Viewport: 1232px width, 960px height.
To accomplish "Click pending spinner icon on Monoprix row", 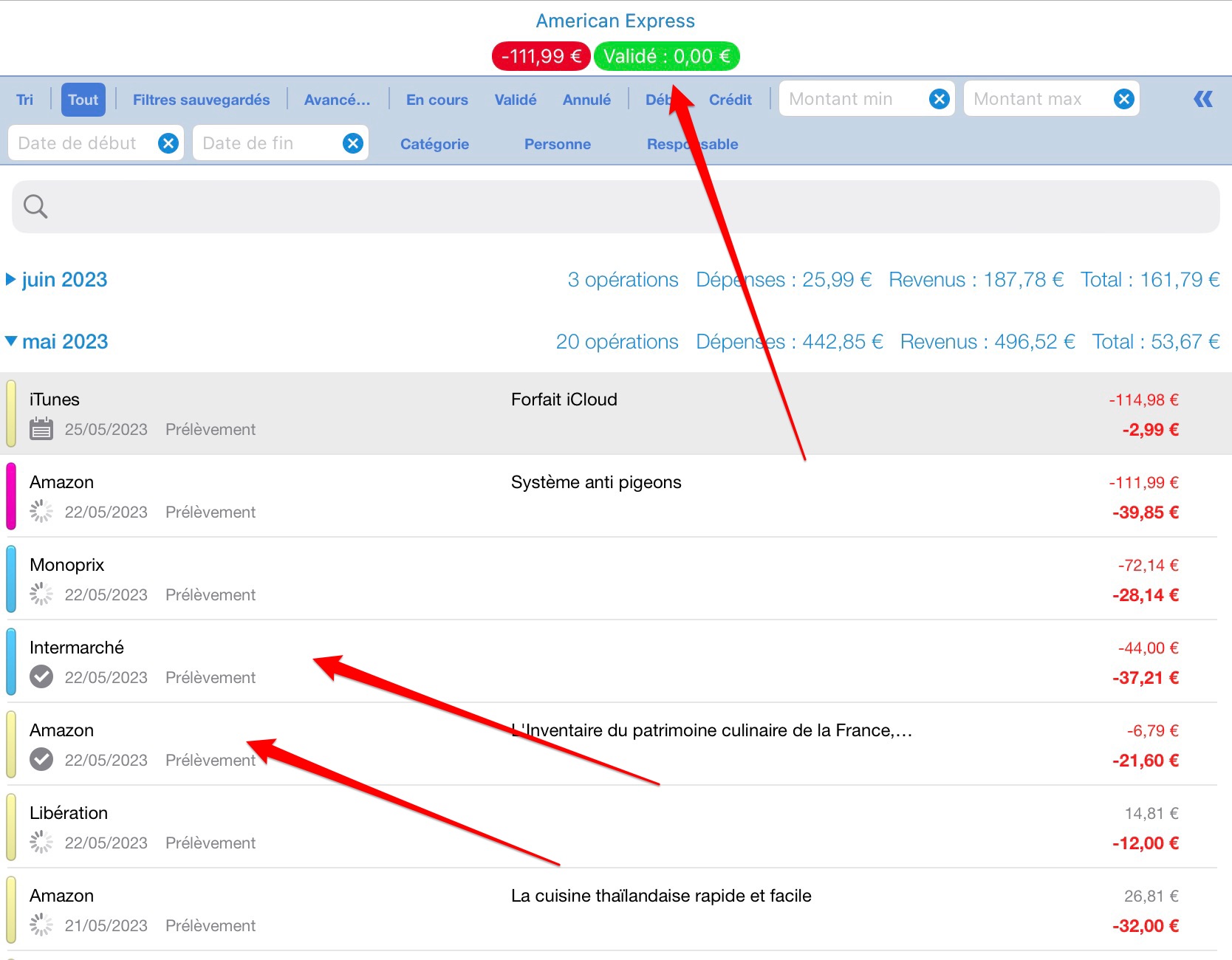I will (x=41, y=594).
